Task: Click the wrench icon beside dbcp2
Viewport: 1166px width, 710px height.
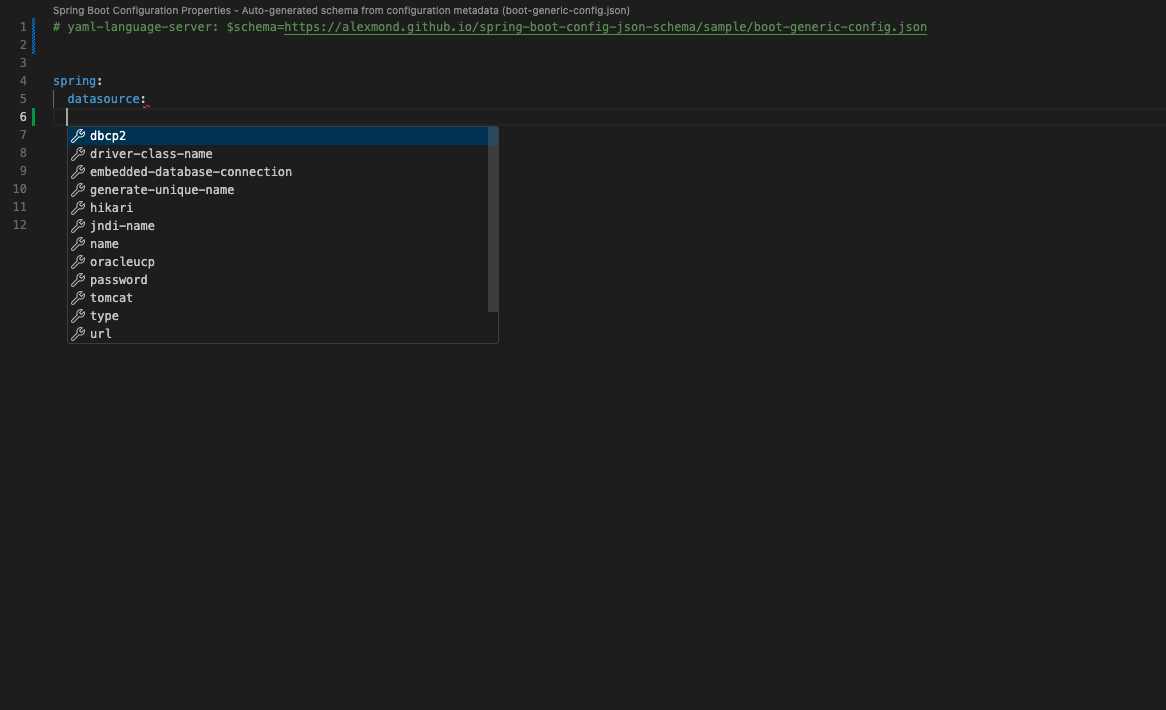Action: pos(78,136)
